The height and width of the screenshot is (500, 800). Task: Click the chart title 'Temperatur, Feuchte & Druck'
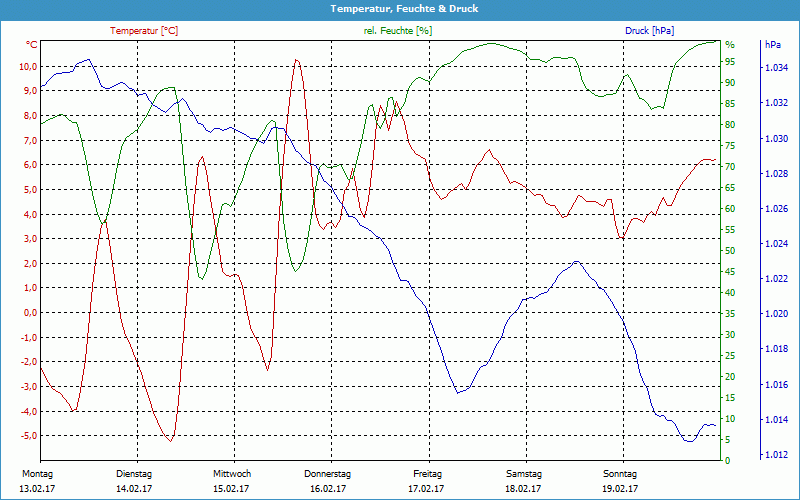[x=404, y=9]
